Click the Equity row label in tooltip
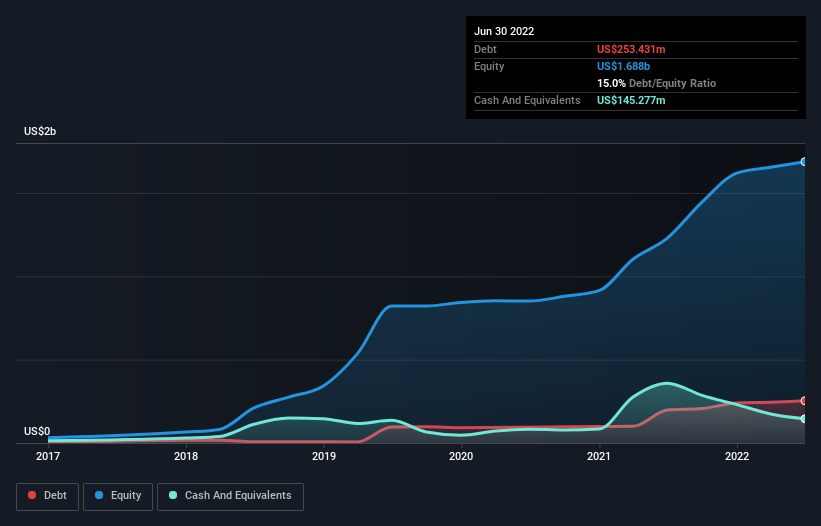Screen dimensions: 821x526 489,66
